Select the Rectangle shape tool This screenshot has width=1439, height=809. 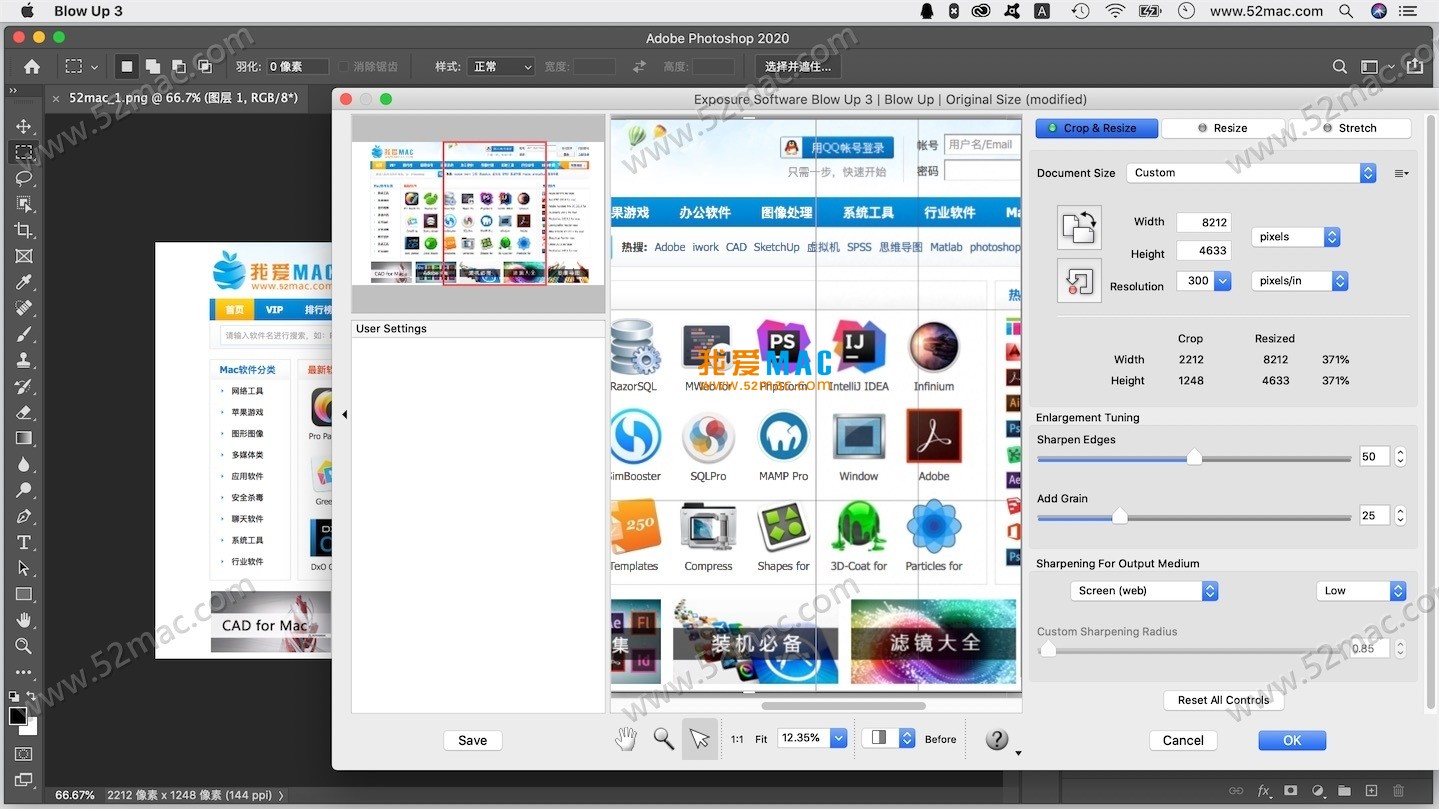point(23,594)
